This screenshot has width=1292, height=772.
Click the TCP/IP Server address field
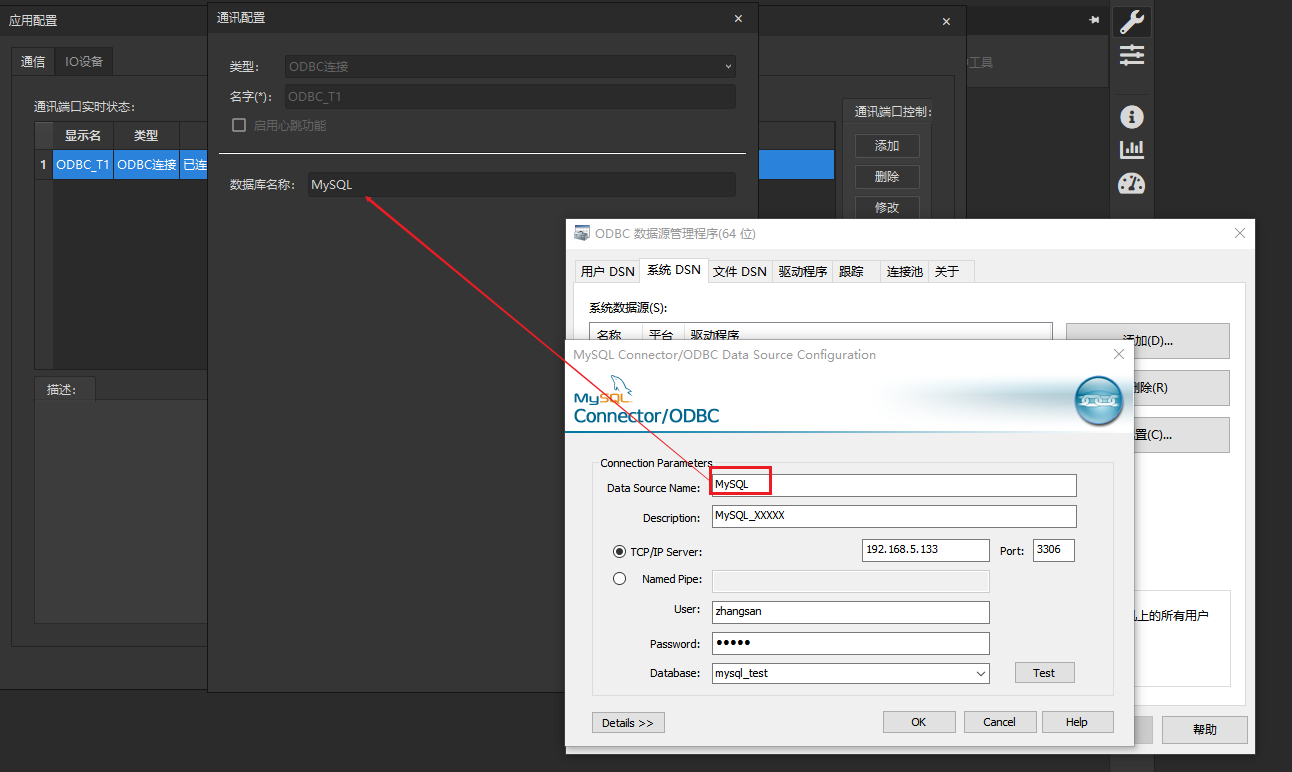(x=926, y=550)
